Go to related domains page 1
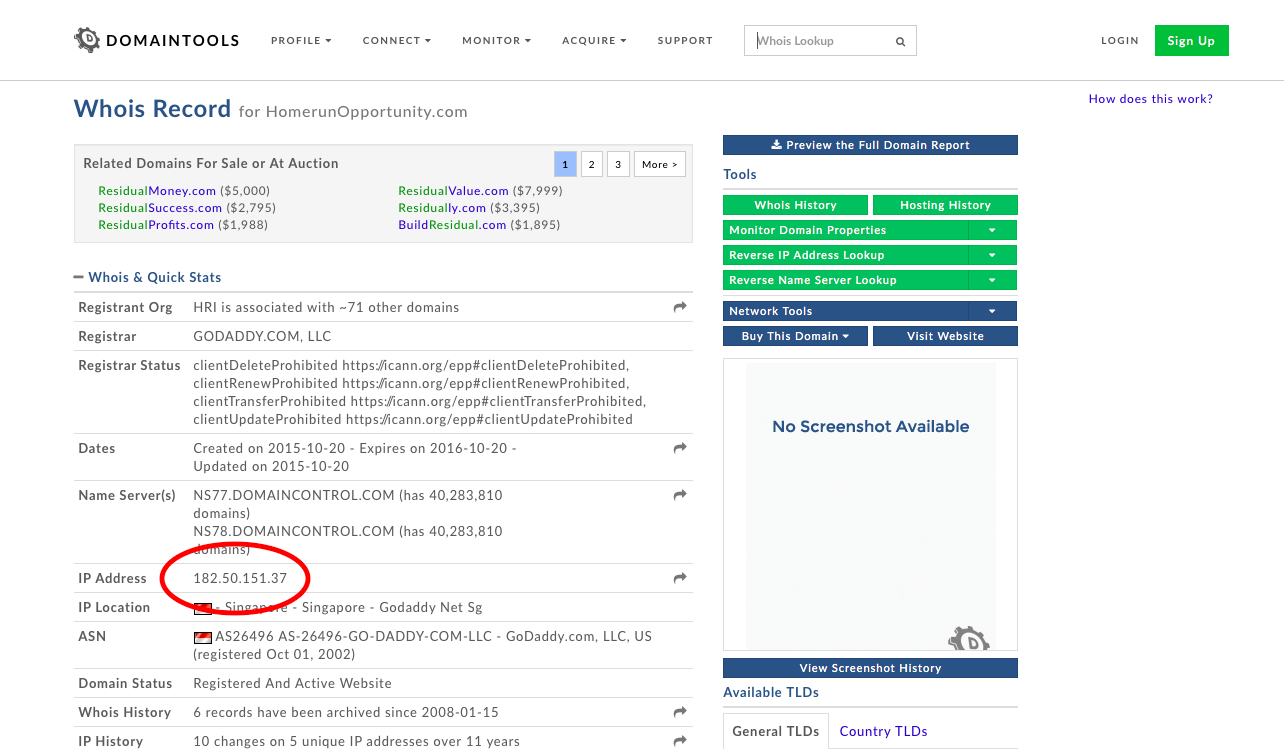The width and height of the screenshot is (1284, 755). click(565, 164)
